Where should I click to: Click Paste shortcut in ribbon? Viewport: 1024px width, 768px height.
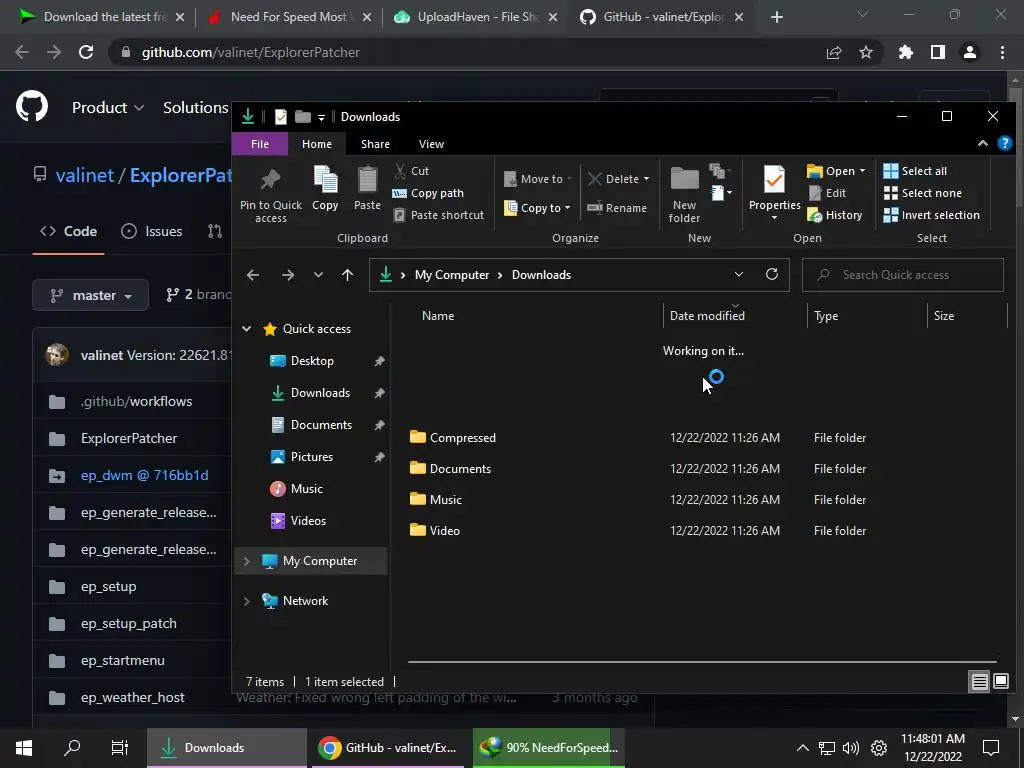click(x=439, y=215)
